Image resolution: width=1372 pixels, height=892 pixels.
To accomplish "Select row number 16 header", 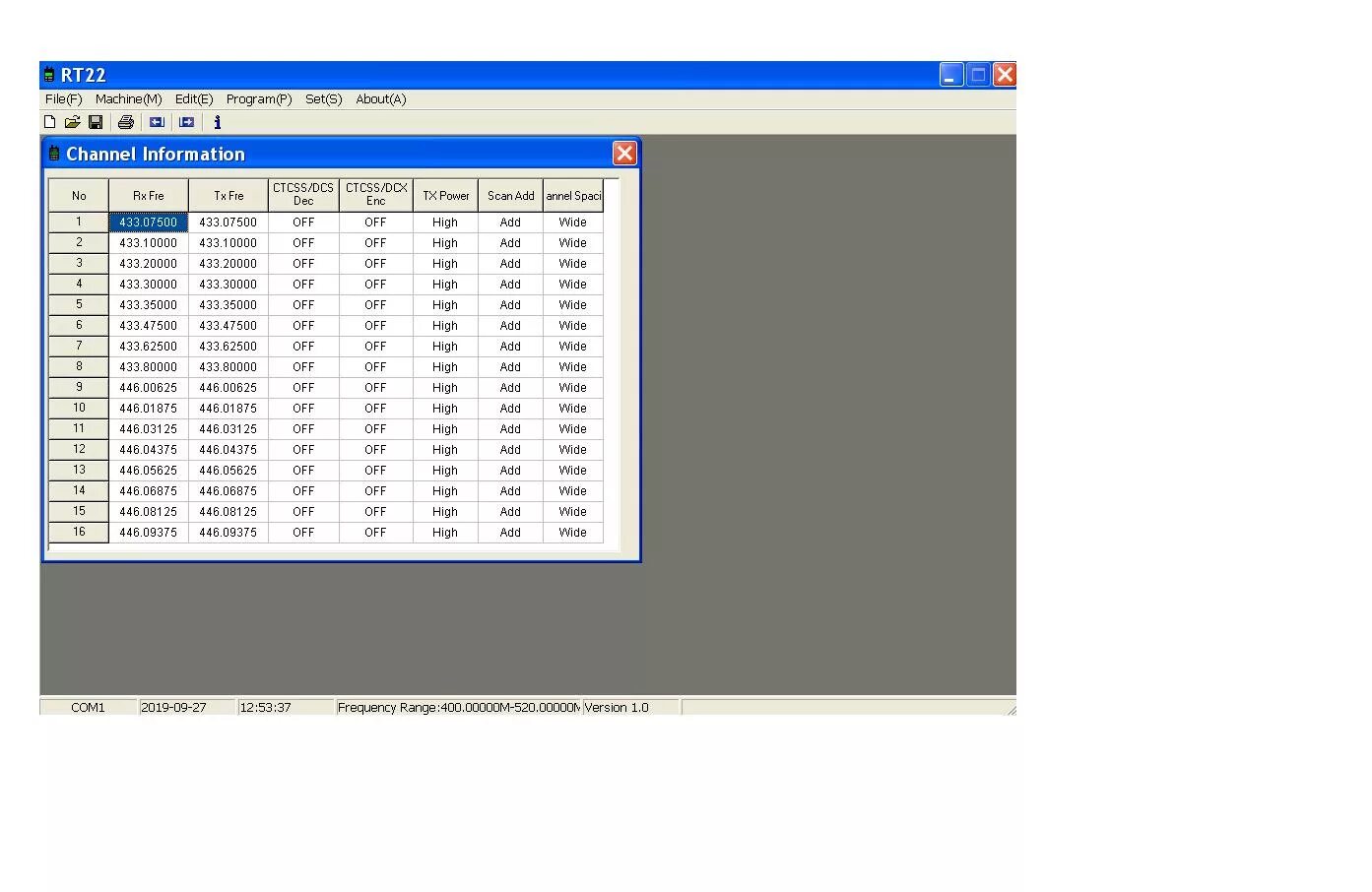I will tap(79, 533).
